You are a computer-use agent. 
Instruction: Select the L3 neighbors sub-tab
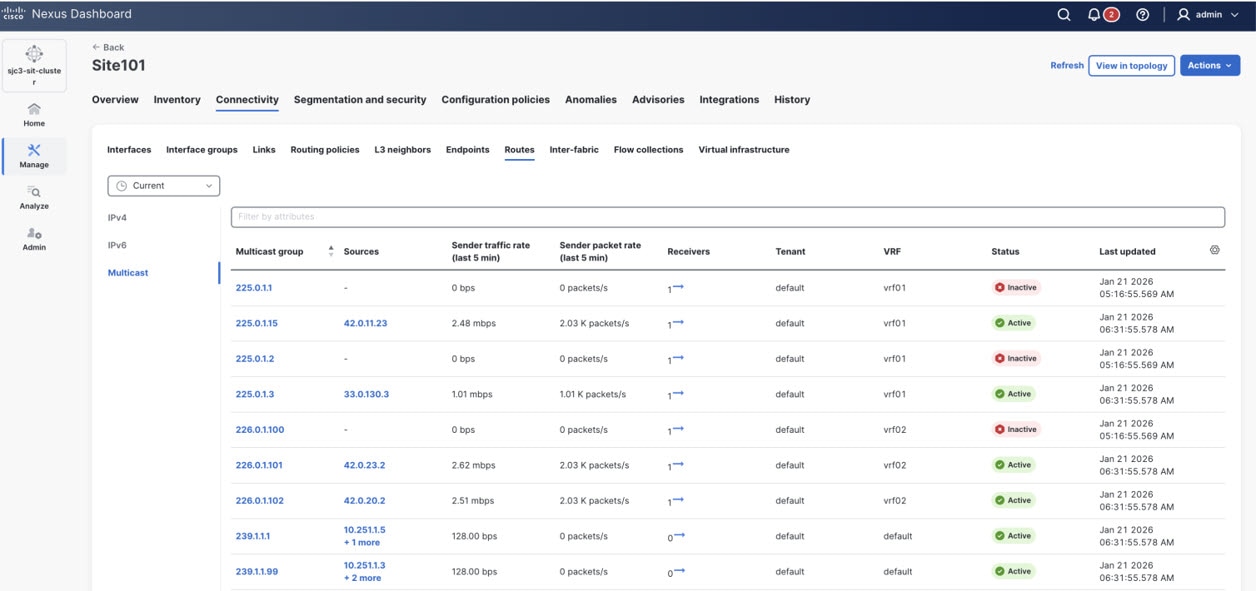click(402, 150)
